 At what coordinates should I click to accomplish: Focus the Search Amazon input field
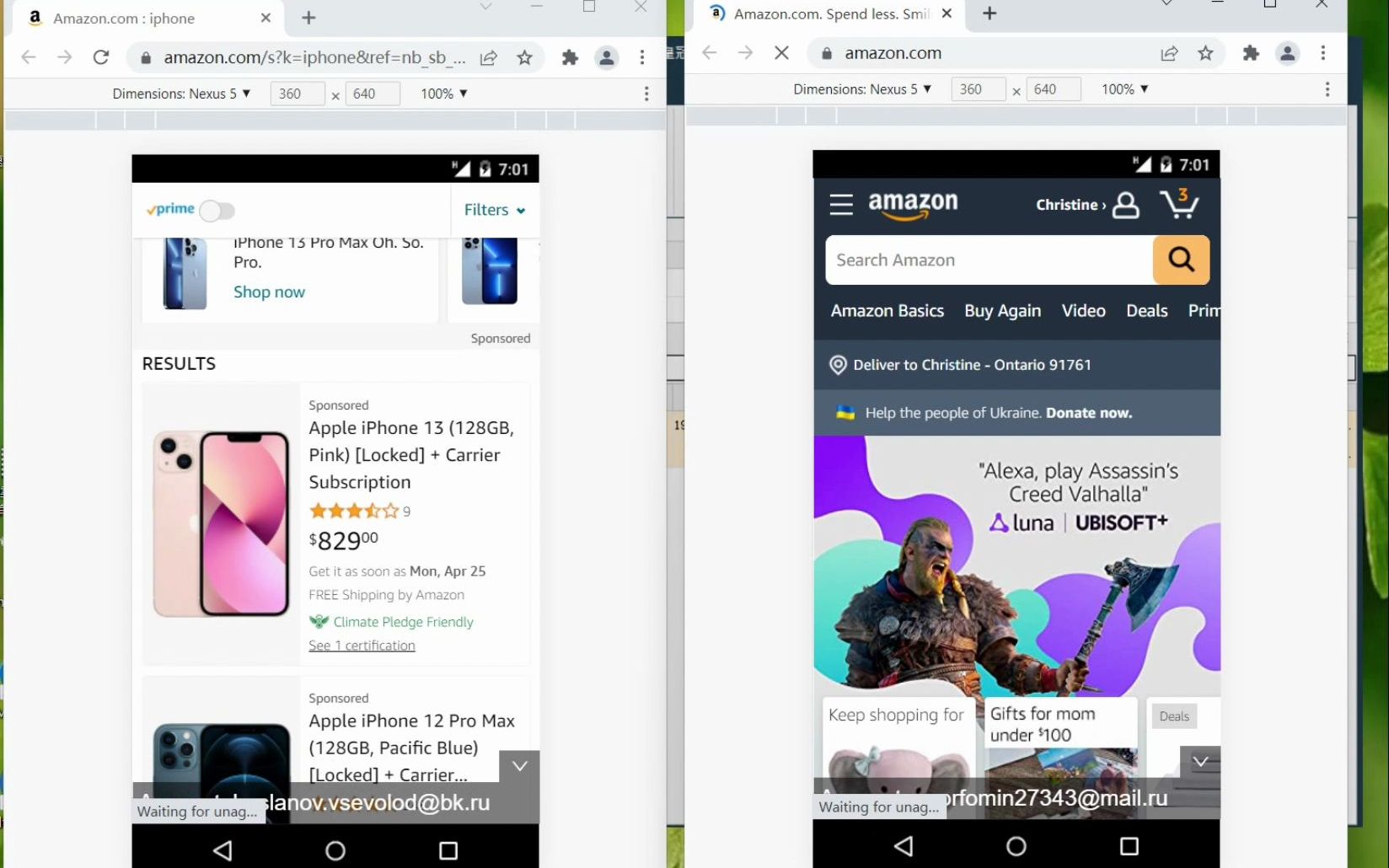[x=989, y=260]
